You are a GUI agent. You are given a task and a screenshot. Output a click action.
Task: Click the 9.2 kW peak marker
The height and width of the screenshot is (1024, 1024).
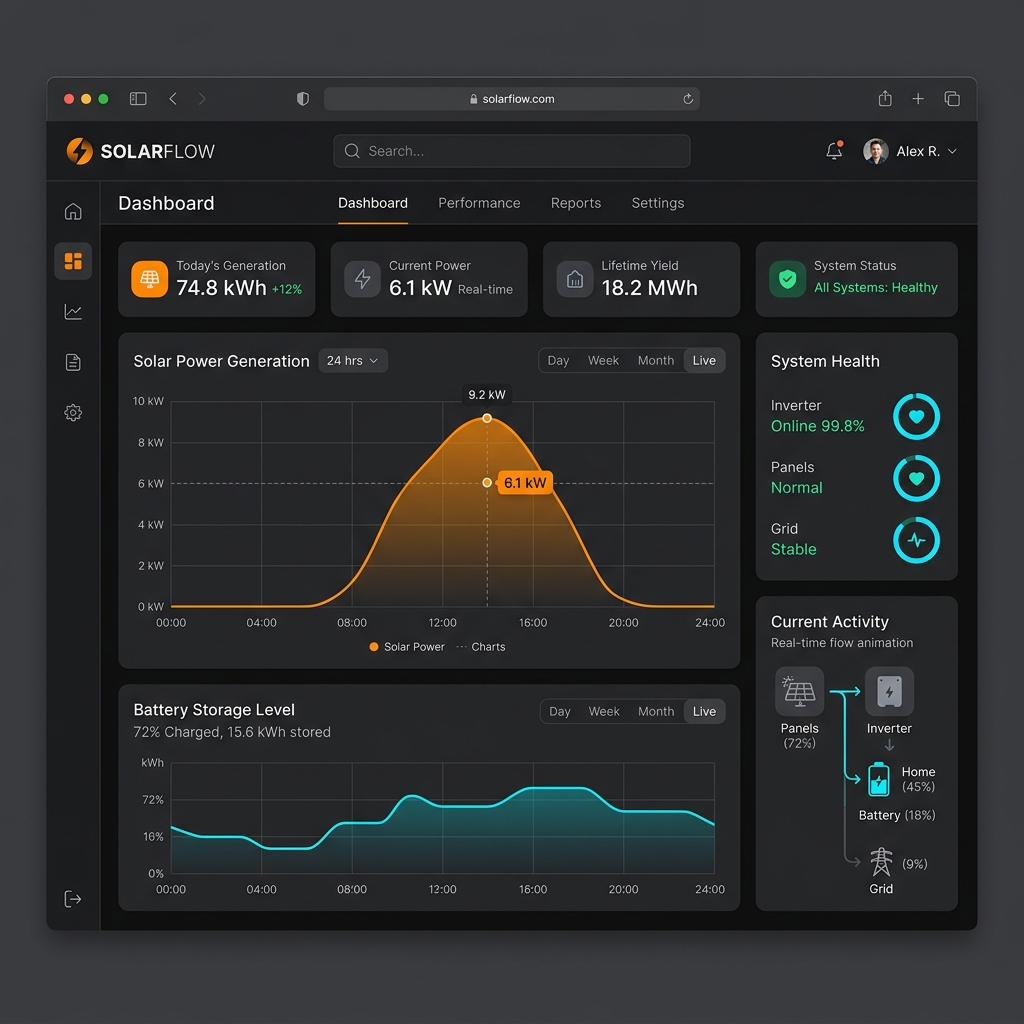coord(487,418)
